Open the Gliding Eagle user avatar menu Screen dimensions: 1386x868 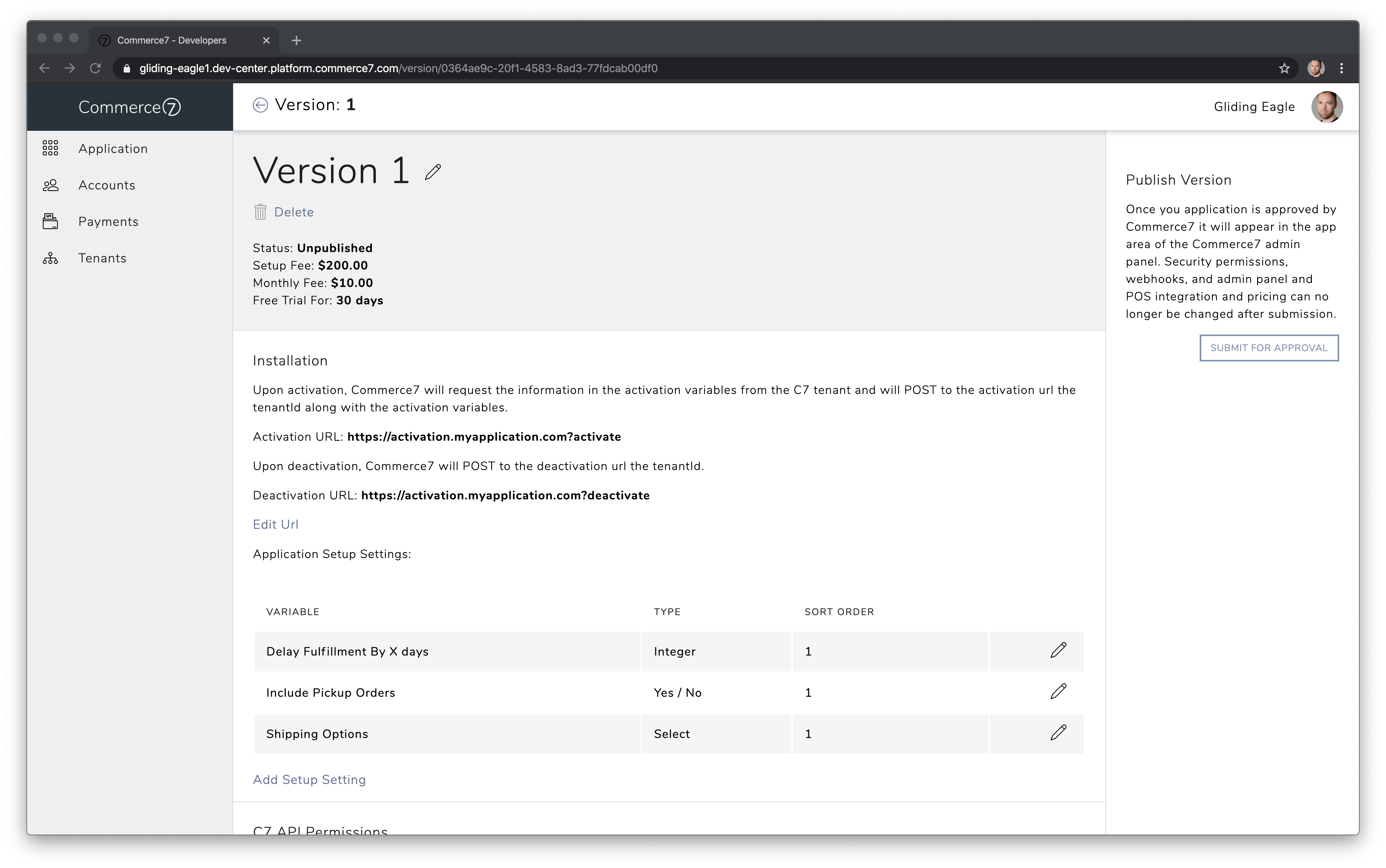[1326, 107]
